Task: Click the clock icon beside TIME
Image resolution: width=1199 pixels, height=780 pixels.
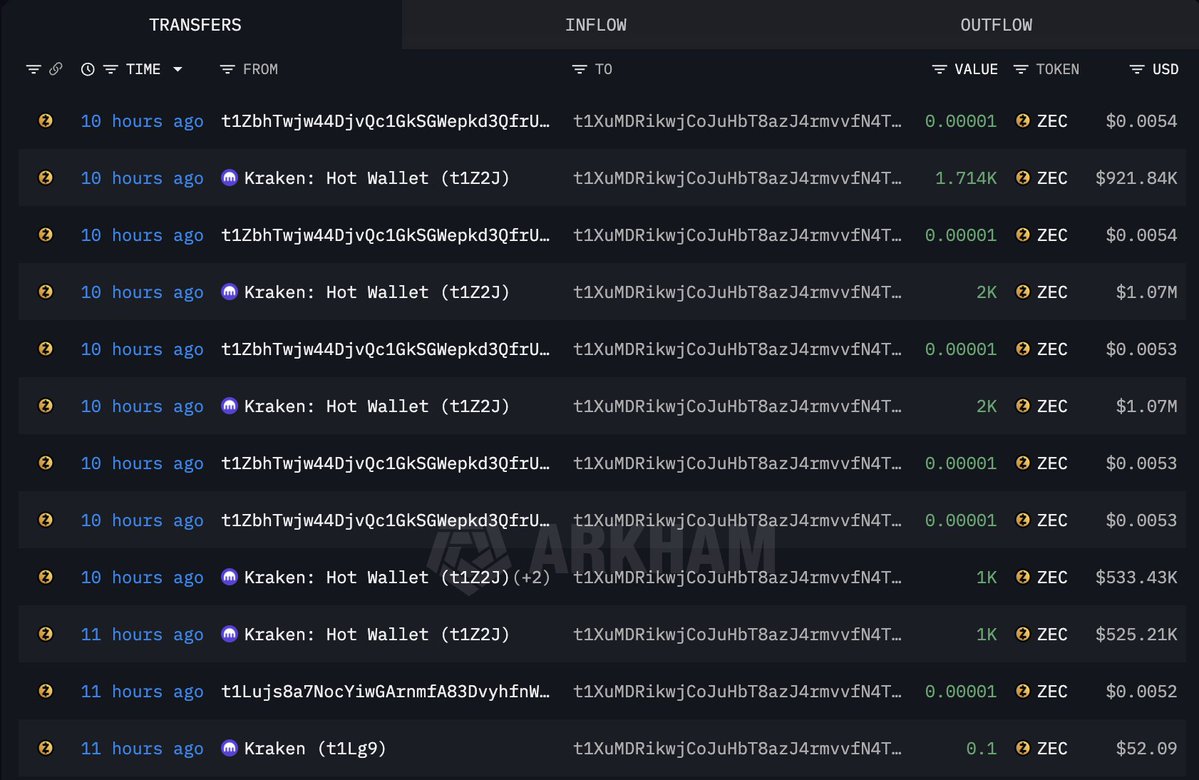Action: click(88, 69)
